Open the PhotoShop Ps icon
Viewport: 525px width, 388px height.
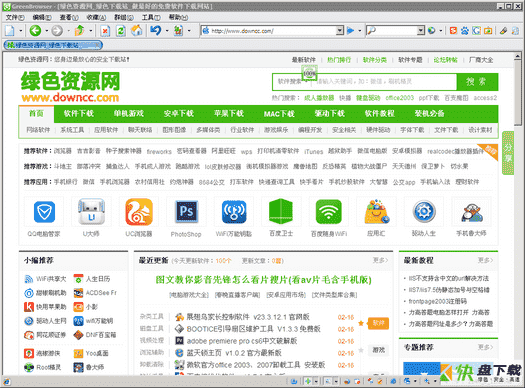tap(186, 212)
